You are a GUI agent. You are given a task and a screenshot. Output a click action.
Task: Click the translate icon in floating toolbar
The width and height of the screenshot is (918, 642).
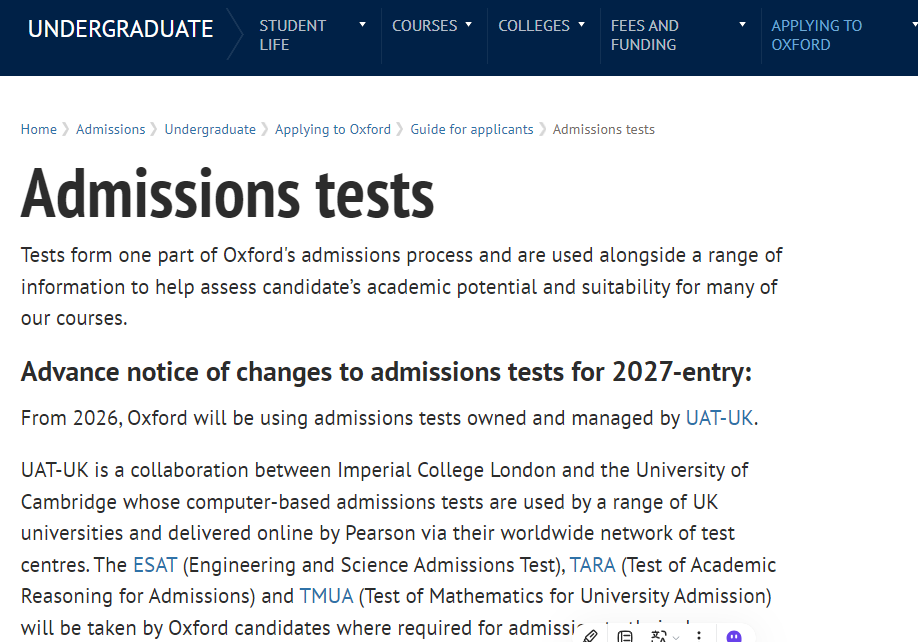pyautogui.click(x=658, y=636)
